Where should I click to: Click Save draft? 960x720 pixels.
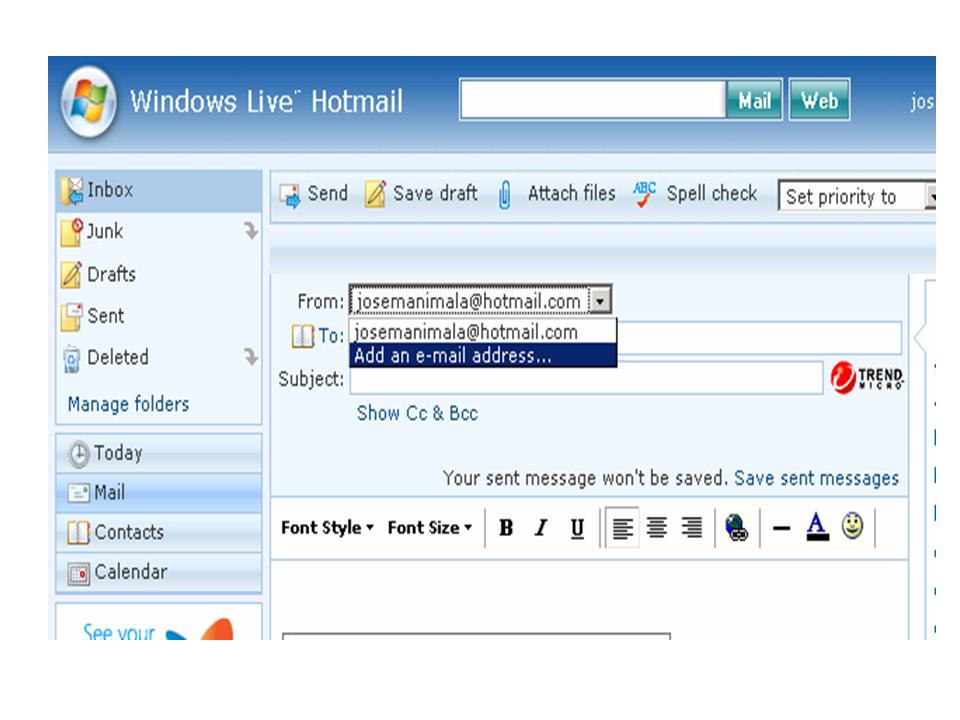[x=435, y=193]
